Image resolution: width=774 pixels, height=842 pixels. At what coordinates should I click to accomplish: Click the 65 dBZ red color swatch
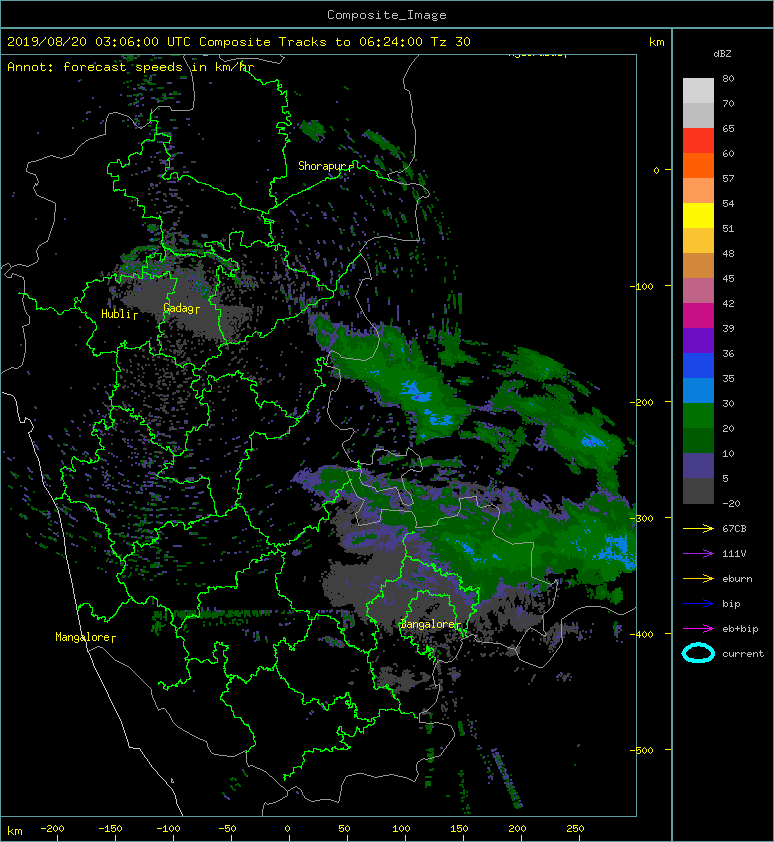(x=698, y=141)
